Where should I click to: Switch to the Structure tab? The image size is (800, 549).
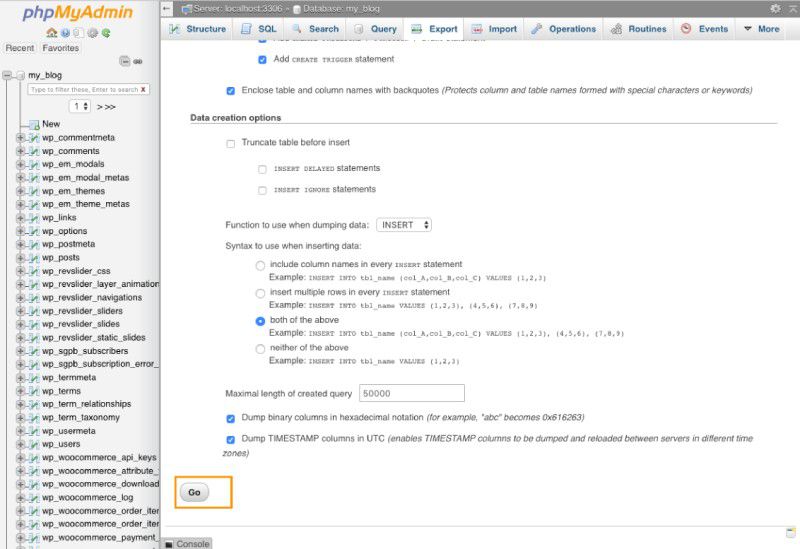coord(198,29)
